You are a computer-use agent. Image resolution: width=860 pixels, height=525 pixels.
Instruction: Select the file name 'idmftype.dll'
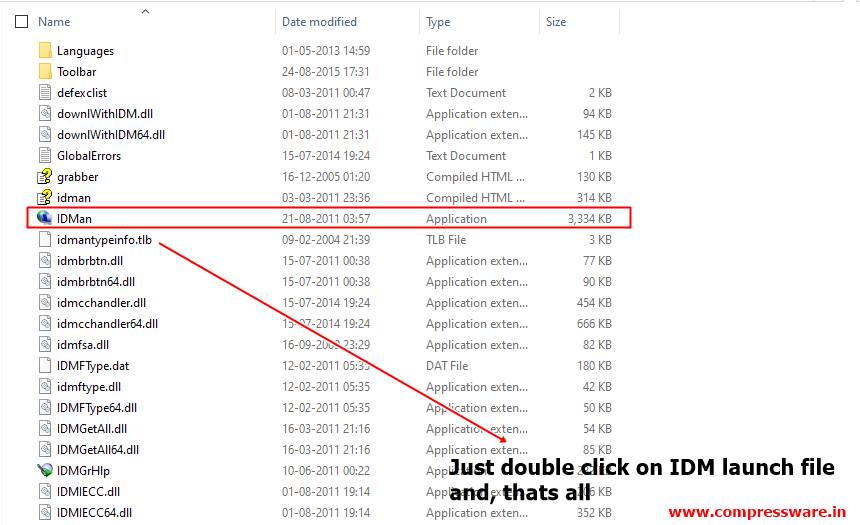(89, 387)
